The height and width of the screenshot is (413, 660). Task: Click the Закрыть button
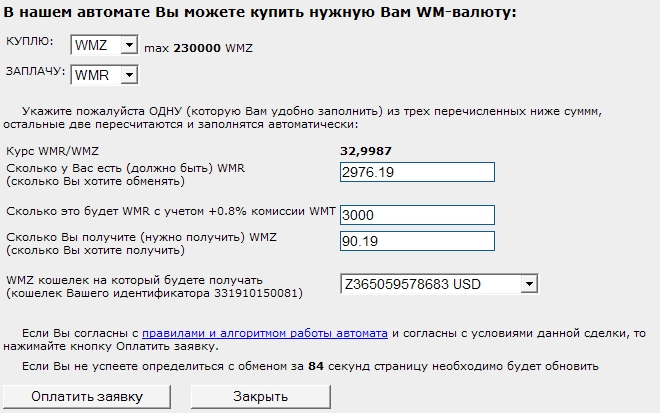261,397
